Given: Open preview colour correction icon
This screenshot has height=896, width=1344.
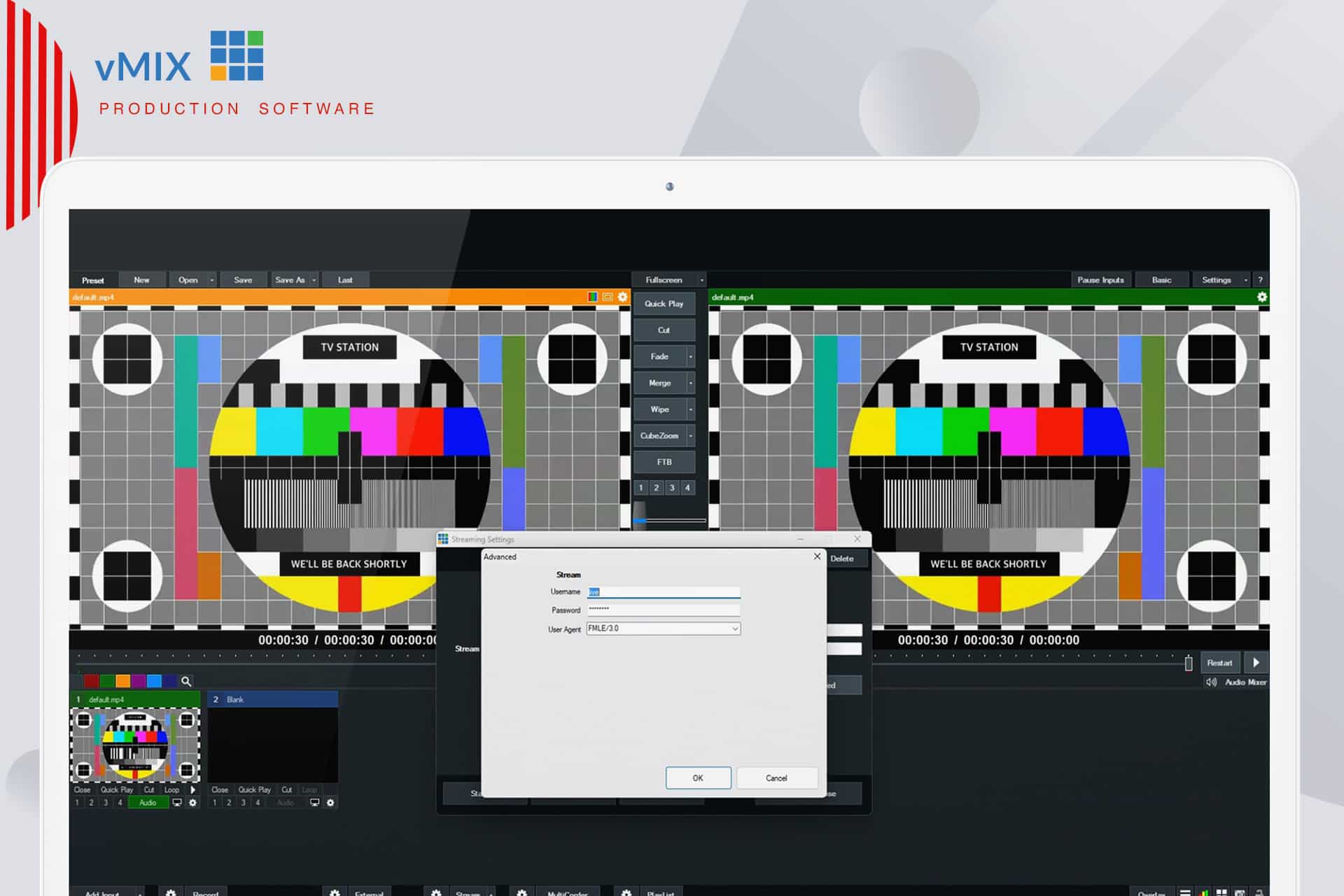Looking at the screenshot, I should (593, 297).
